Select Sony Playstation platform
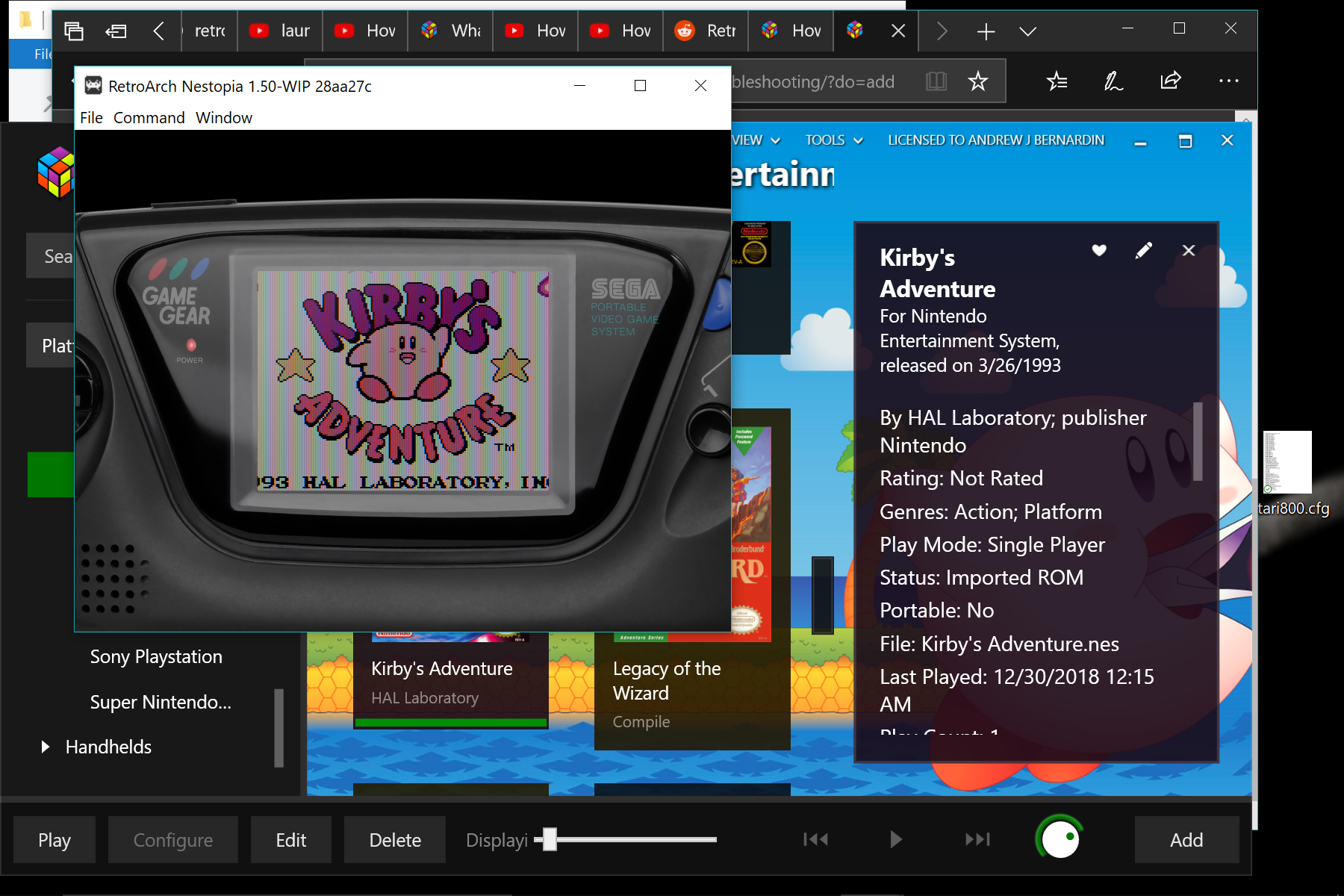Screen dimensions: 1344x896 (156, 657)
